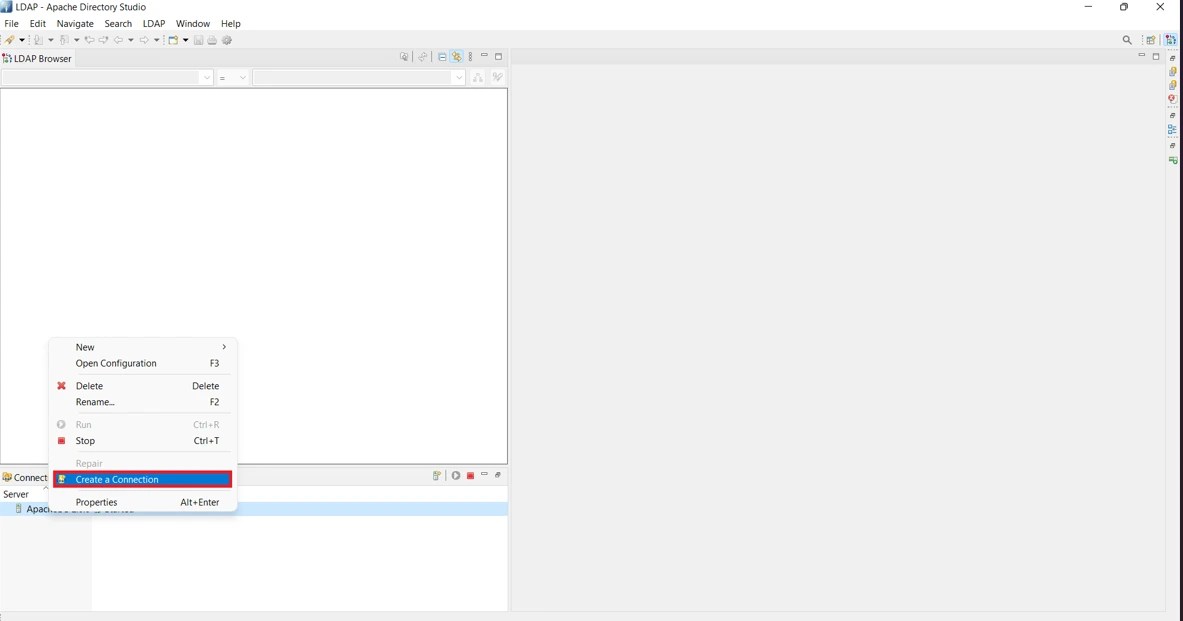
Task: Click the gear Preferences icon in the toolbar
Action: point(226,40)
